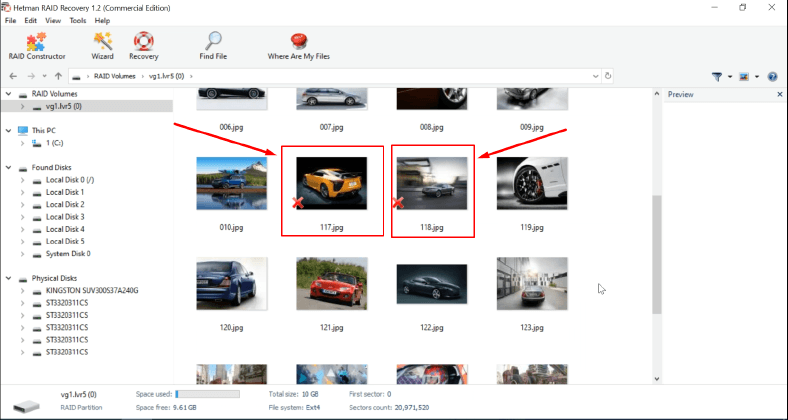Viewport: 788px width, 420px height.
Task: Select the 119.jpg white car thumbnail
Action: coord(532,183)
